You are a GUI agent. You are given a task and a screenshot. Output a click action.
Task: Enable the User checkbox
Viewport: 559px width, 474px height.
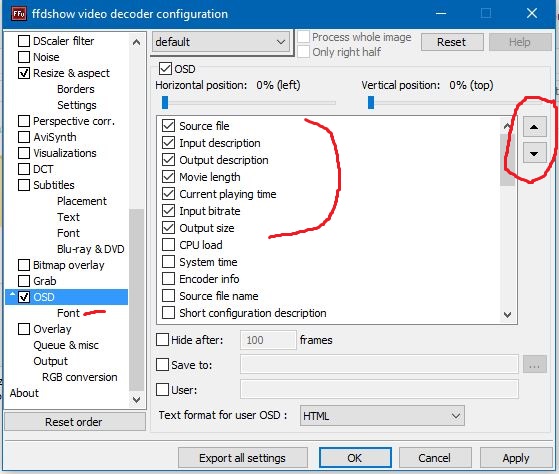[x=163, y=390]
